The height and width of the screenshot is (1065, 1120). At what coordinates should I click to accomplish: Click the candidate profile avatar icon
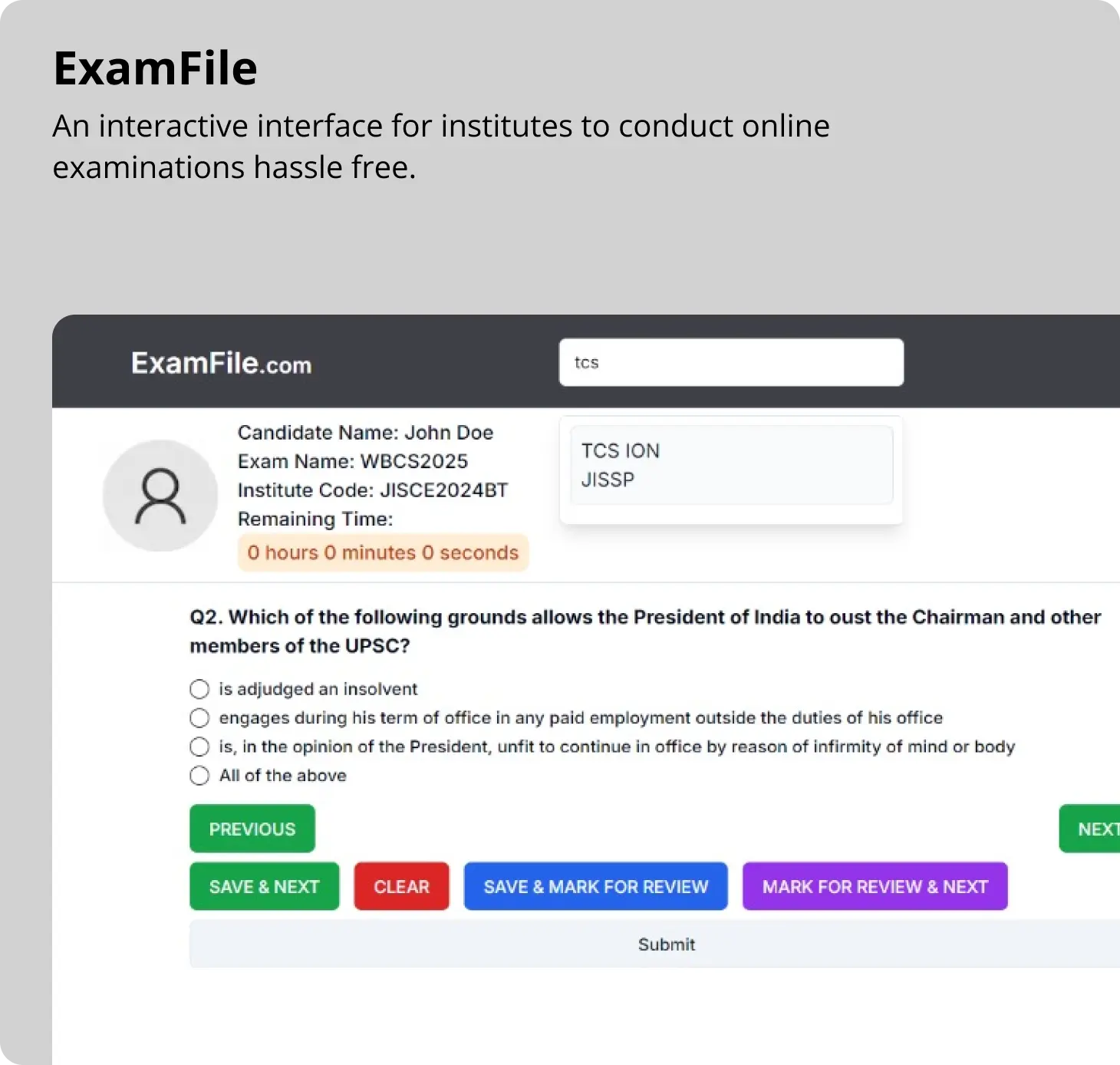[x=160, y=496]
